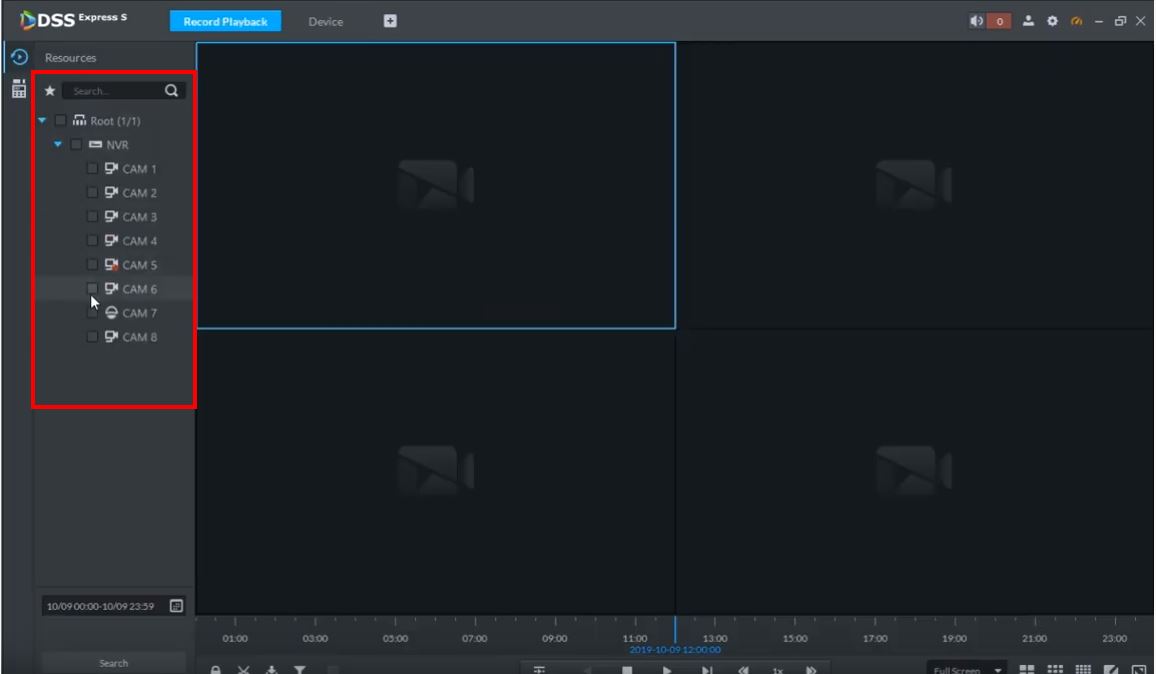Click the record filter funnel icon
Screen dimensions: 1156x674
point(300,668)
